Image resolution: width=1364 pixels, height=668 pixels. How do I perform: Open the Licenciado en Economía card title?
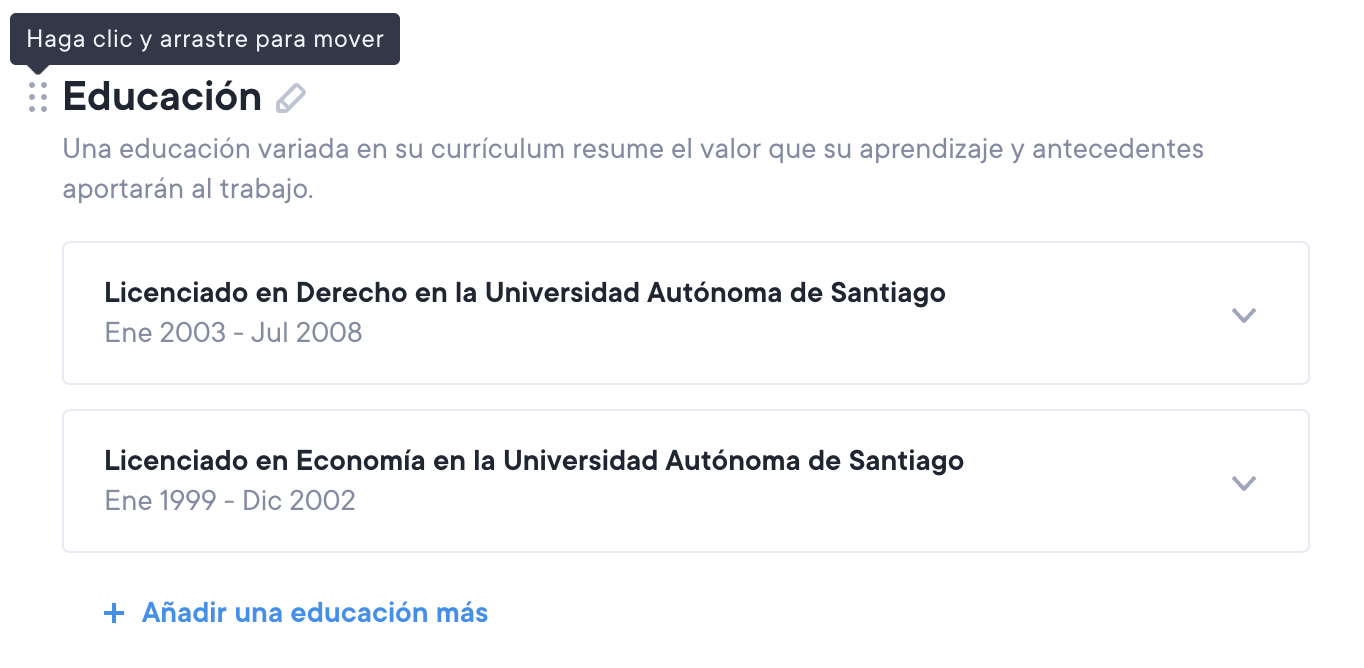point(533,461)
